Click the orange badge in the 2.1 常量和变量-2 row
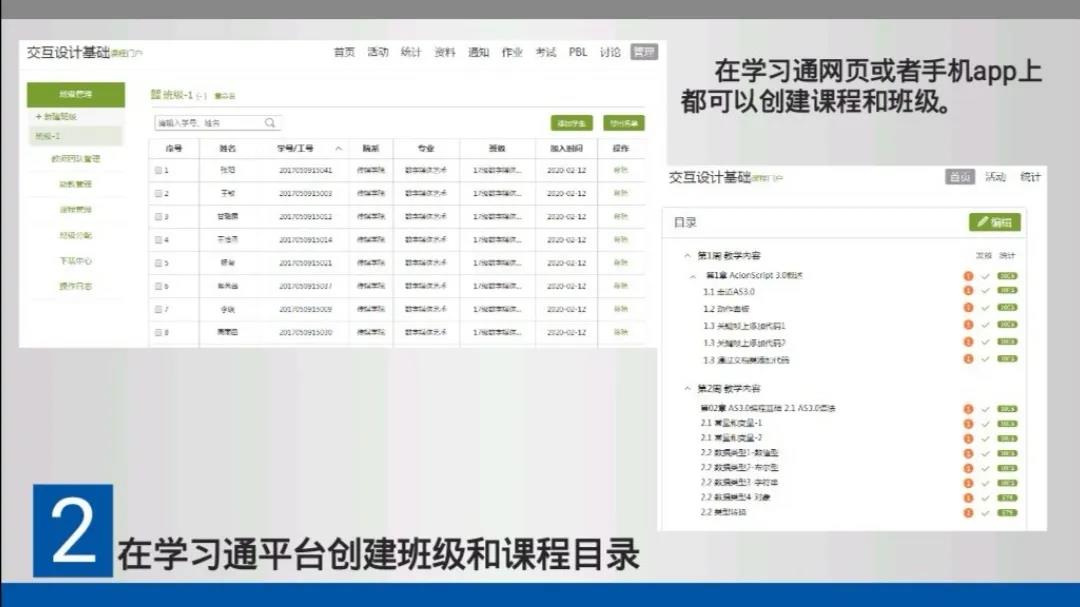The height and width of the screenshot is (607, 1080). click(968, 438)
